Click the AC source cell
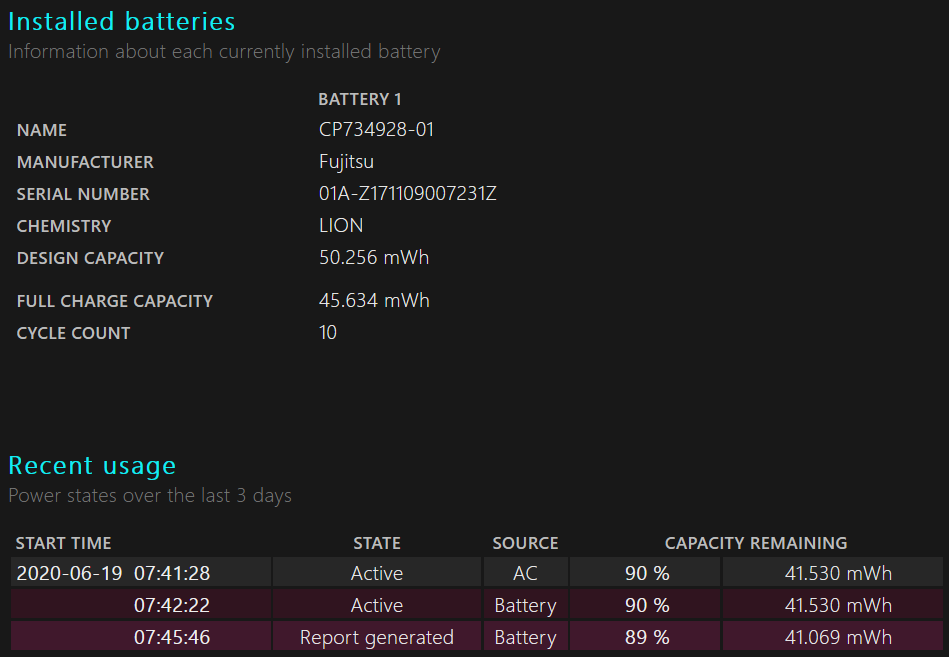949x657 pixels. pyautogui.click(x=525, y=573)
